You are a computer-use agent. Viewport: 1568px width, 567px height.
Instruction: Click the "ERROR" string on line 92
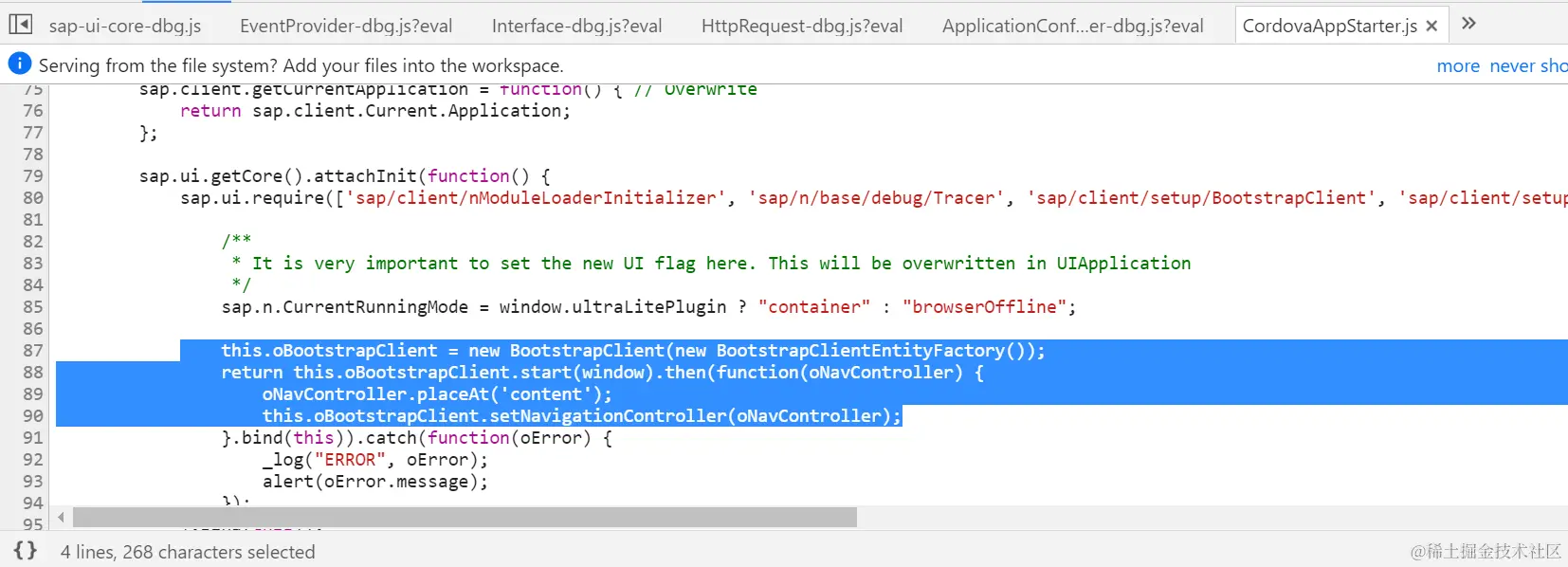[350, 459]
